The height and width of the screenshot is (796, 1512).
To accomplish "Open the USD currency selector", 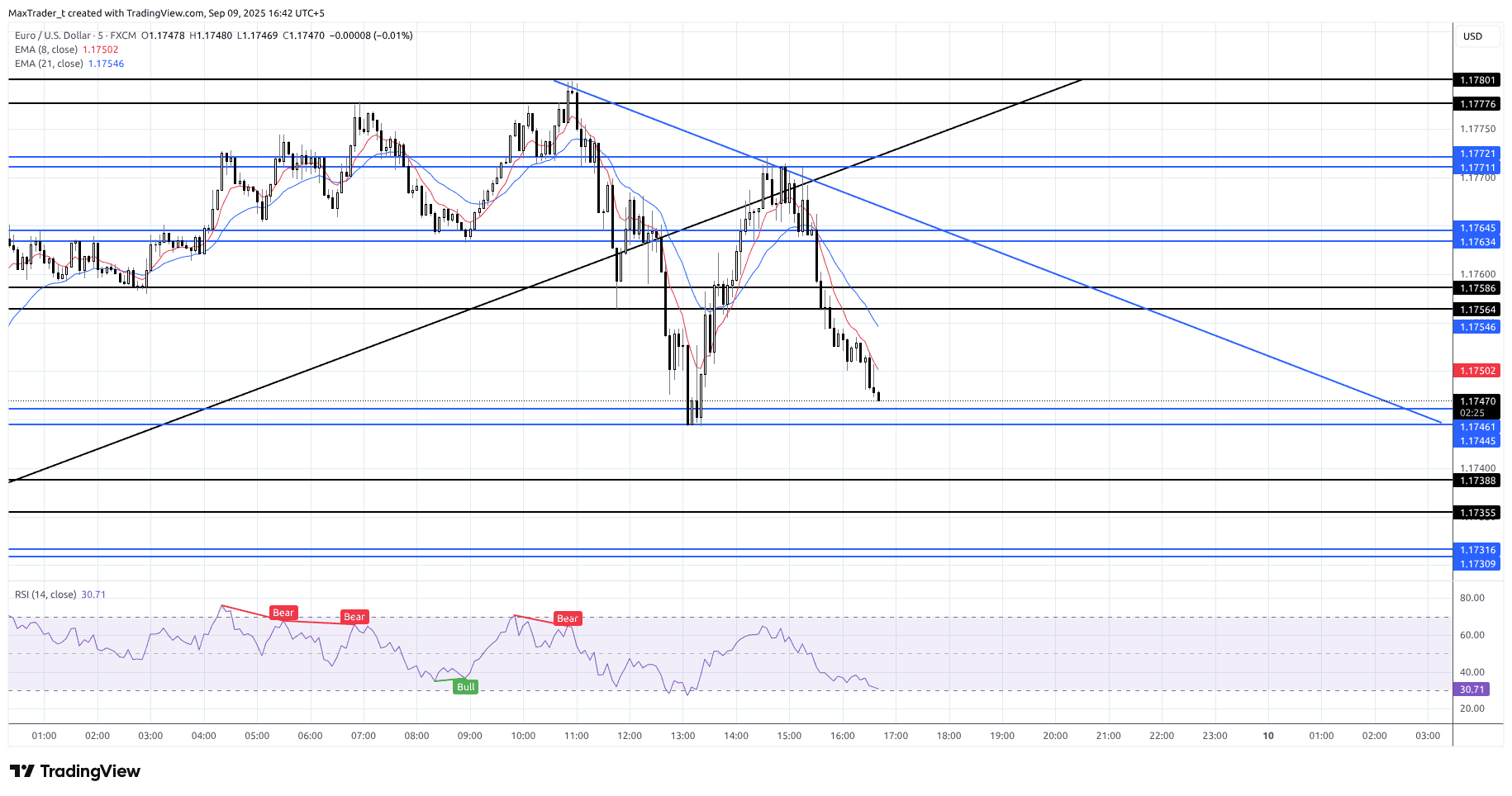I will coord(1472,36).
